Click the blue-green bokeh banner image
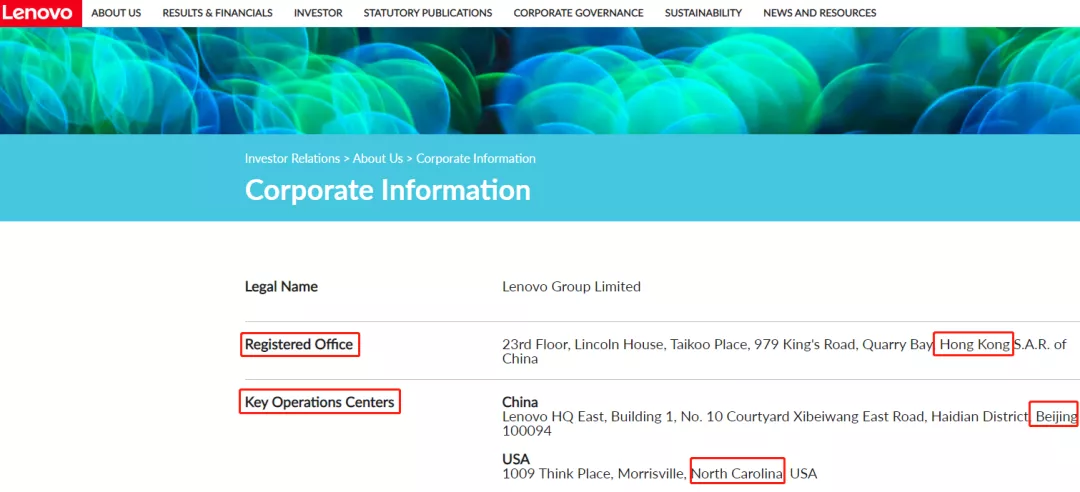Viewport: 1080px width, 492px height. (x=540, y=80)
